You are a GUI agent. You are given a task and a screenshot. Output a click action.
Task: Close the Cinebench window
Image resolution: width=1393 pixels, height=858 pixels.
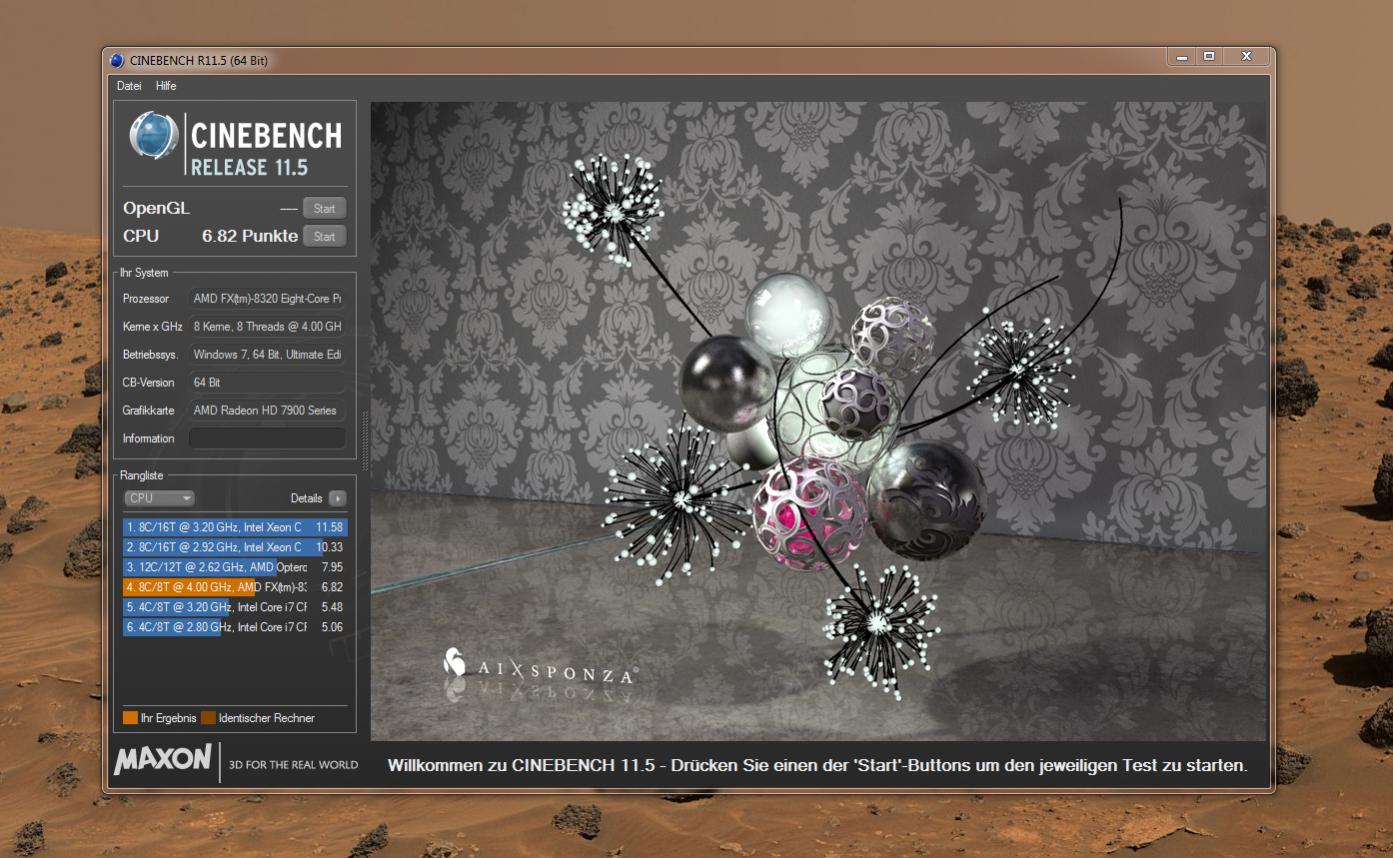pyautogui.click(x=1246, y=57)
